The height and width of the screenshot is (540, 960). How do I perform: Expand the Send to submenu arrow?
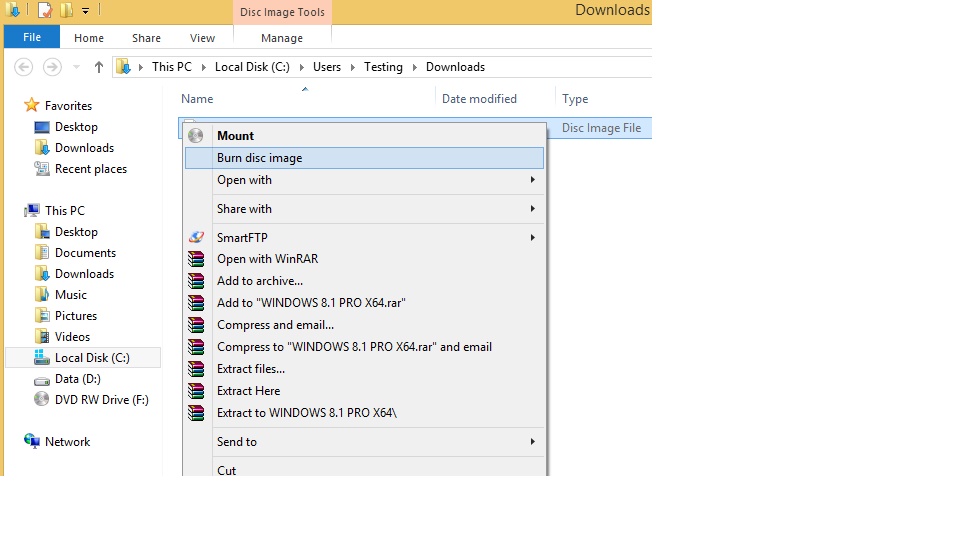[x=533, y=441]
